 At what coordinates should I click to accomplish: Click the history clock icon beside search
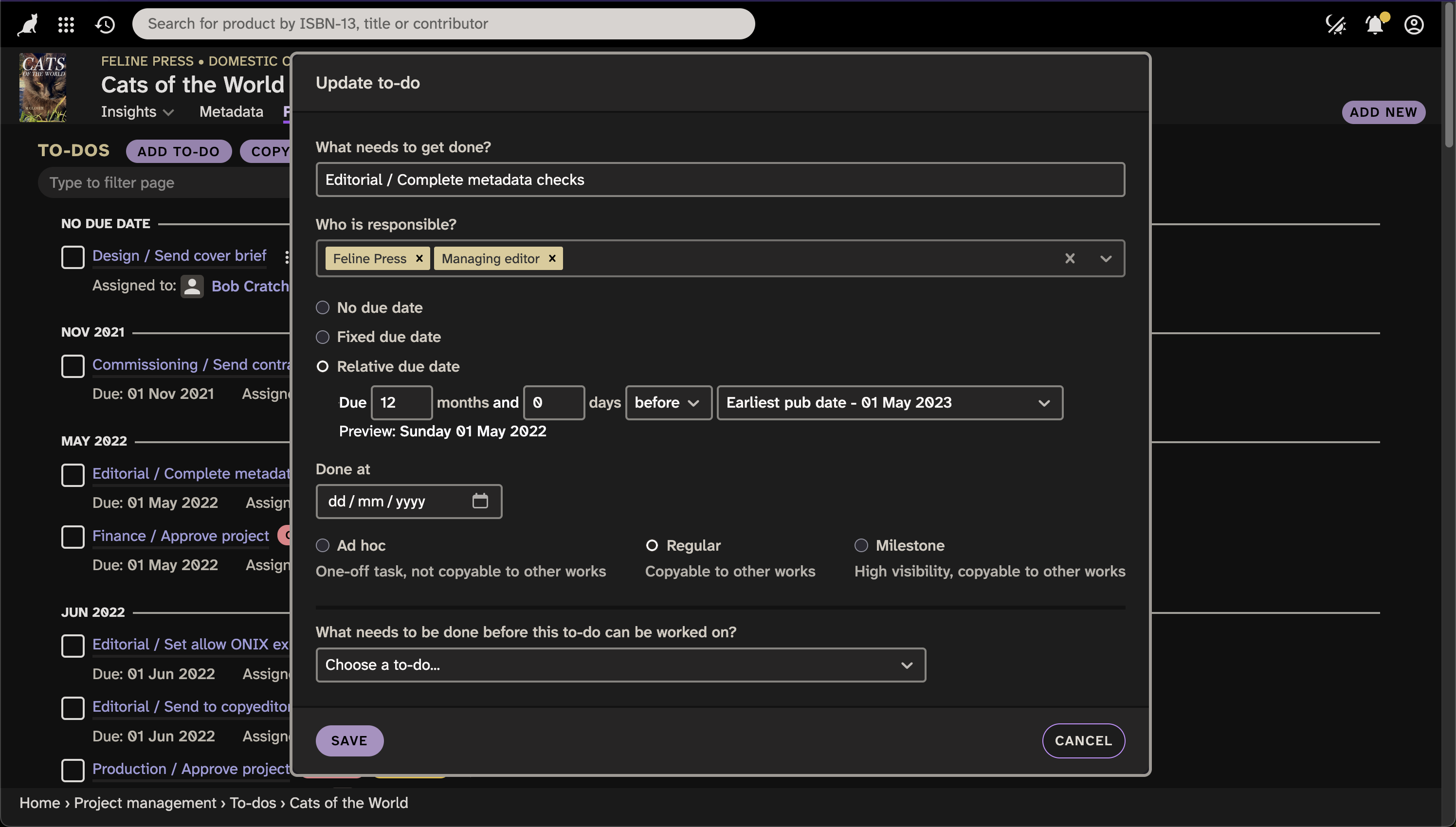105,24
